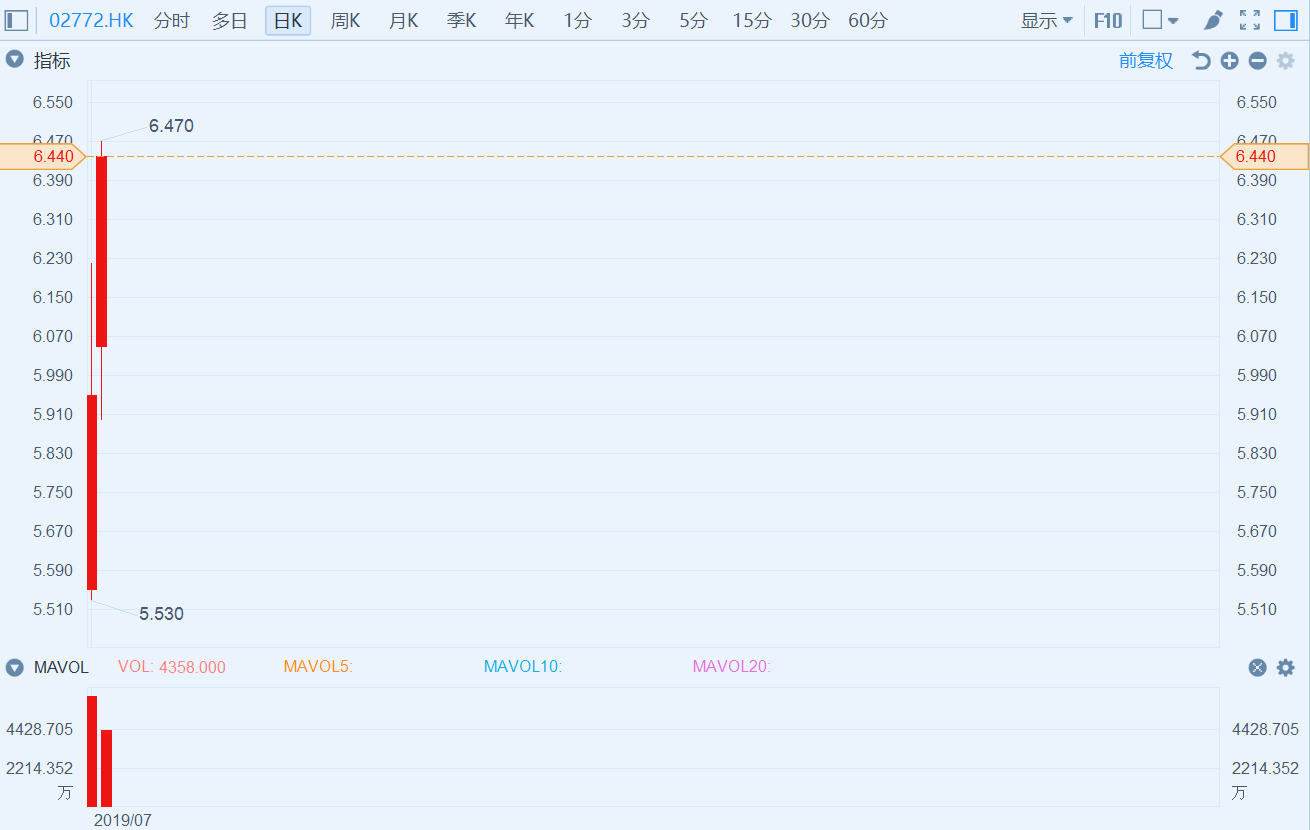Click the first red candlestick body
The height and width of the screenshot is (830, 1310).
92,492
